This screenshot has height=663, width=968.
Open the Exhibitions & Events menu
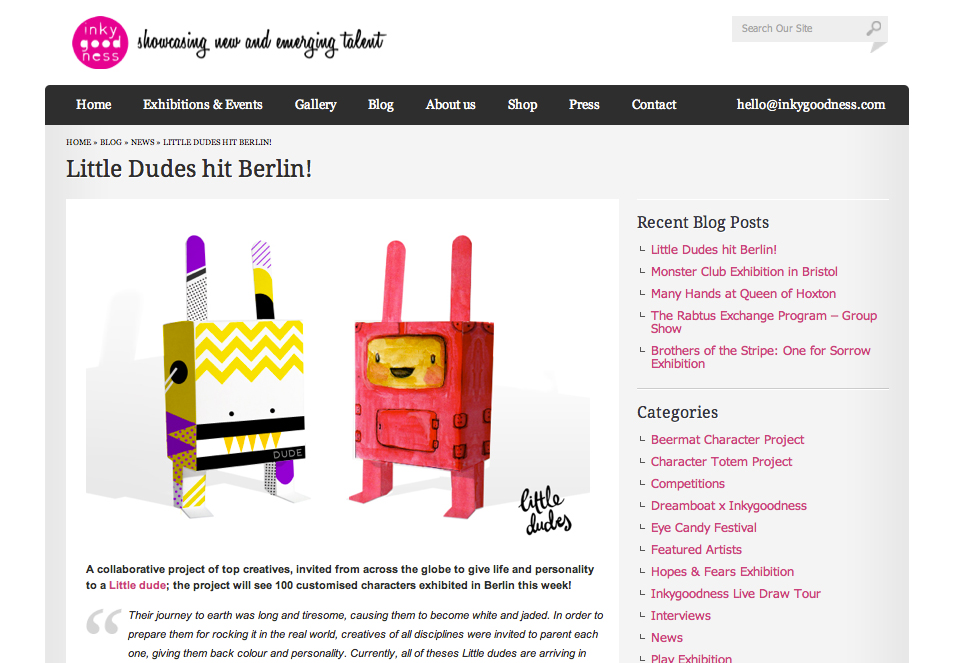(202, 105)
